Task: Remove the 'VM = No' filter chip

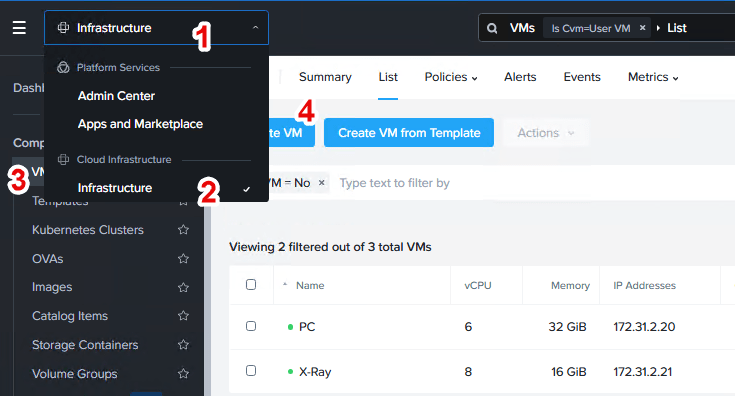Action: 322,183
